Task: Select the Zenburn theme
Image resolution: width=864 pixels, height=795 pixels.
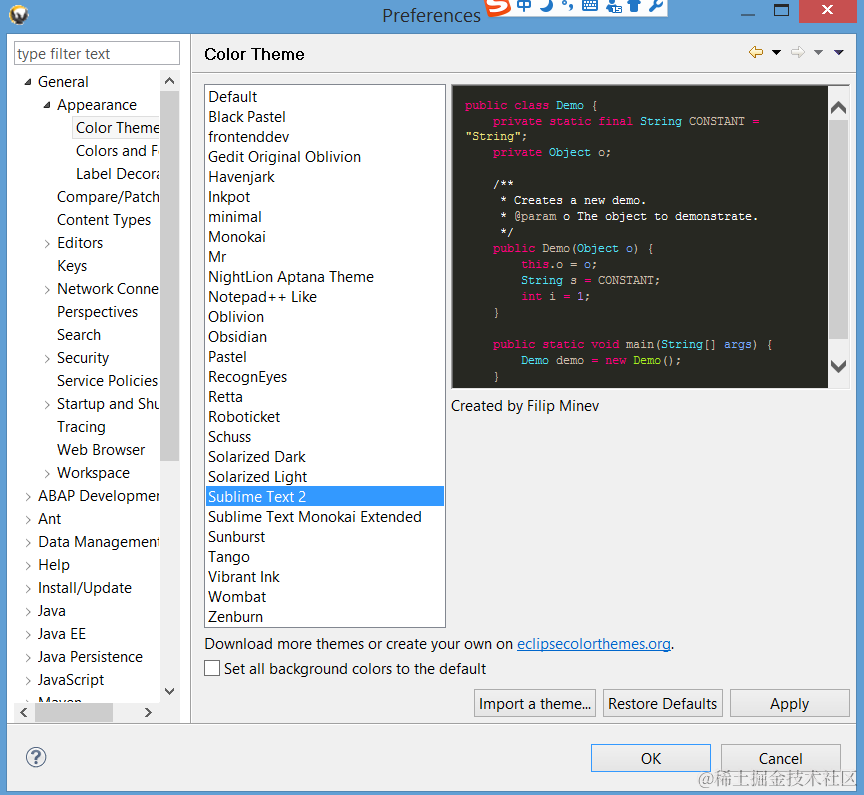Action: [x=325, y=616]
